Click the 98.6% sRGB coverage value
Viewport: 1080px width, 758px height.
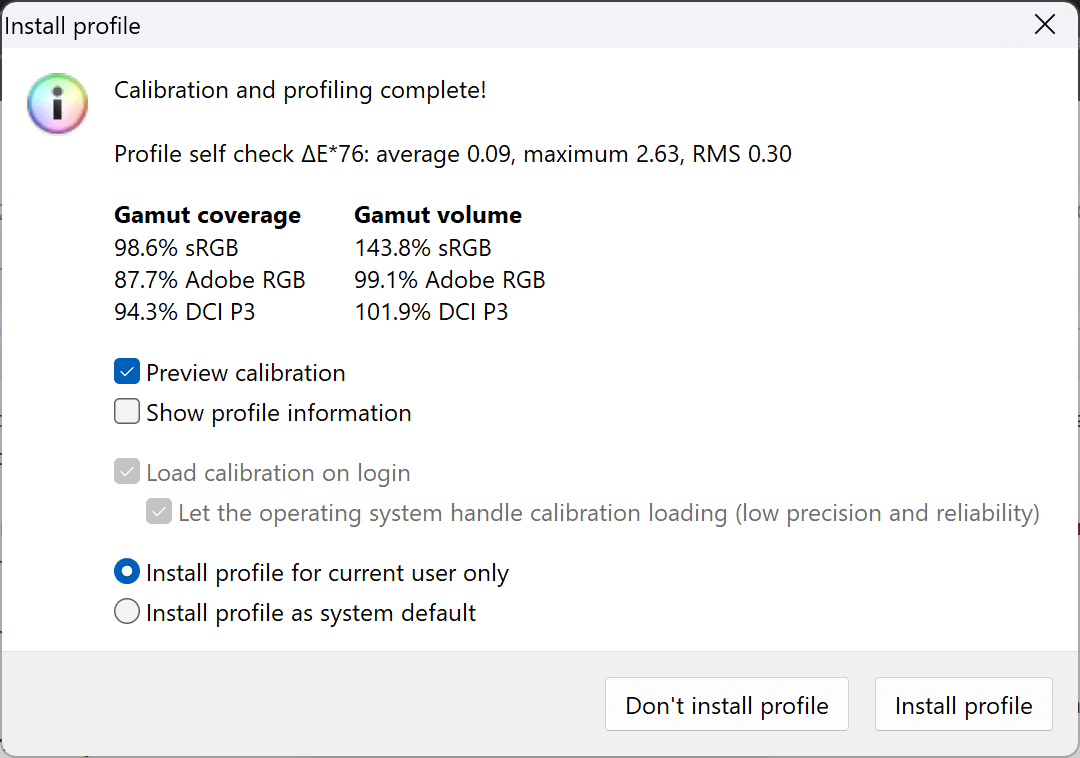pyautogui.click(x=176, y=248)
